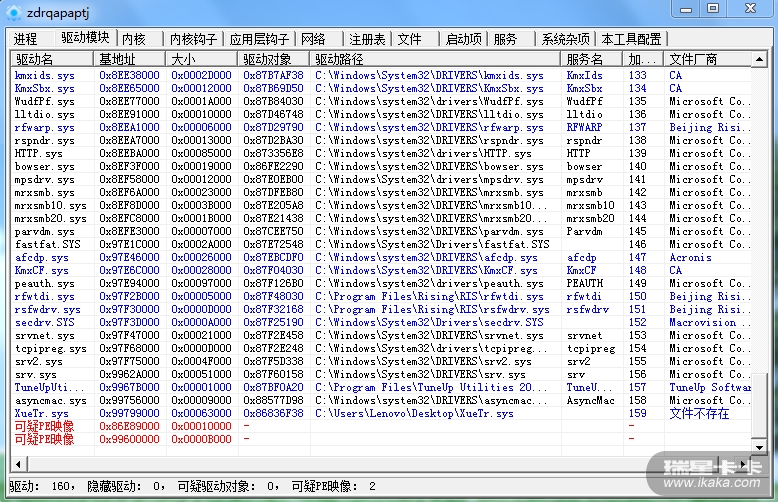Select the 系统杂项 tab

point(566,39)
